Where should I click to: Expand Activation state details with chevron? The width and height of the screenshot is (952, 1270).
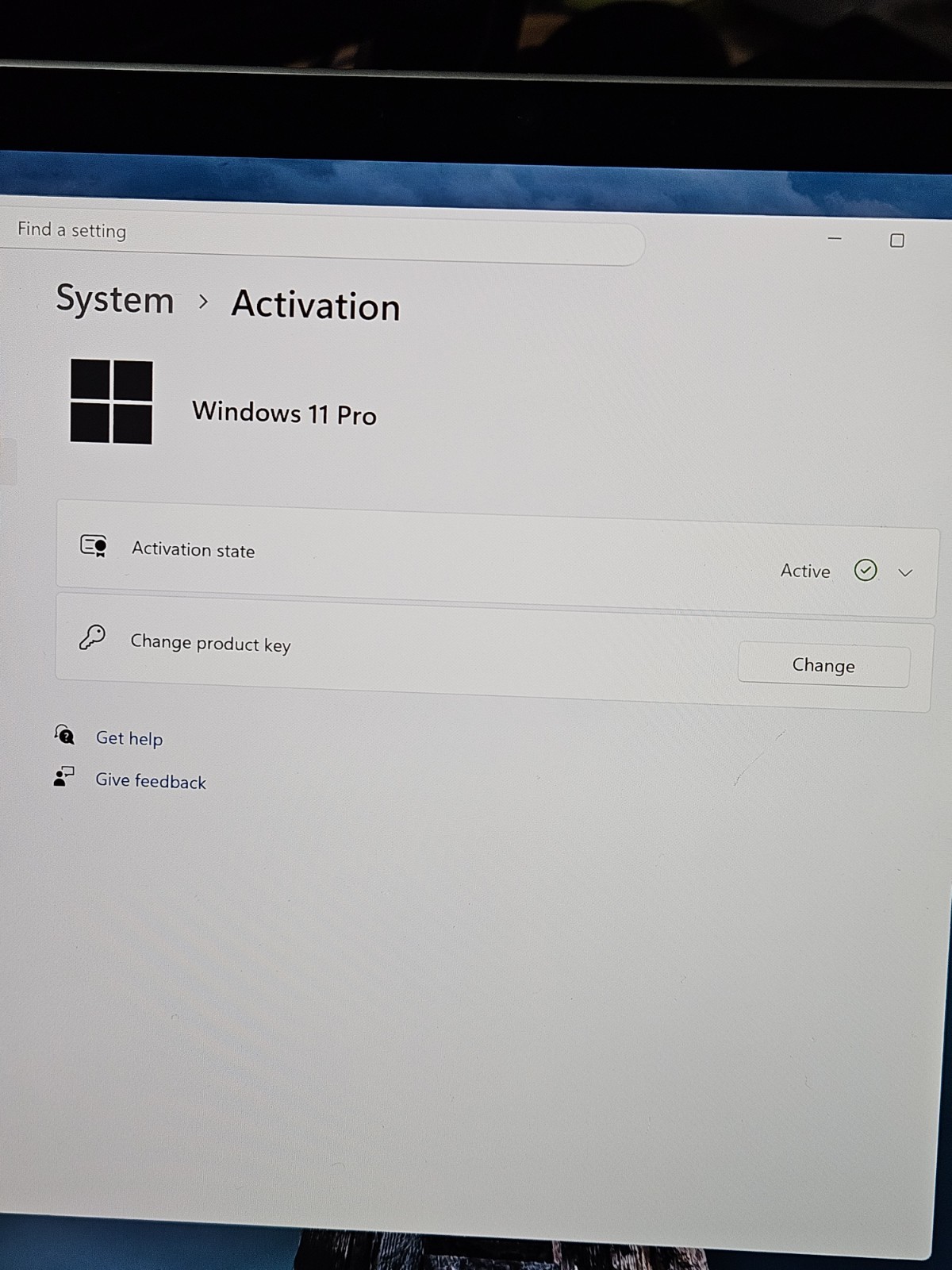[x=905, y=572]
